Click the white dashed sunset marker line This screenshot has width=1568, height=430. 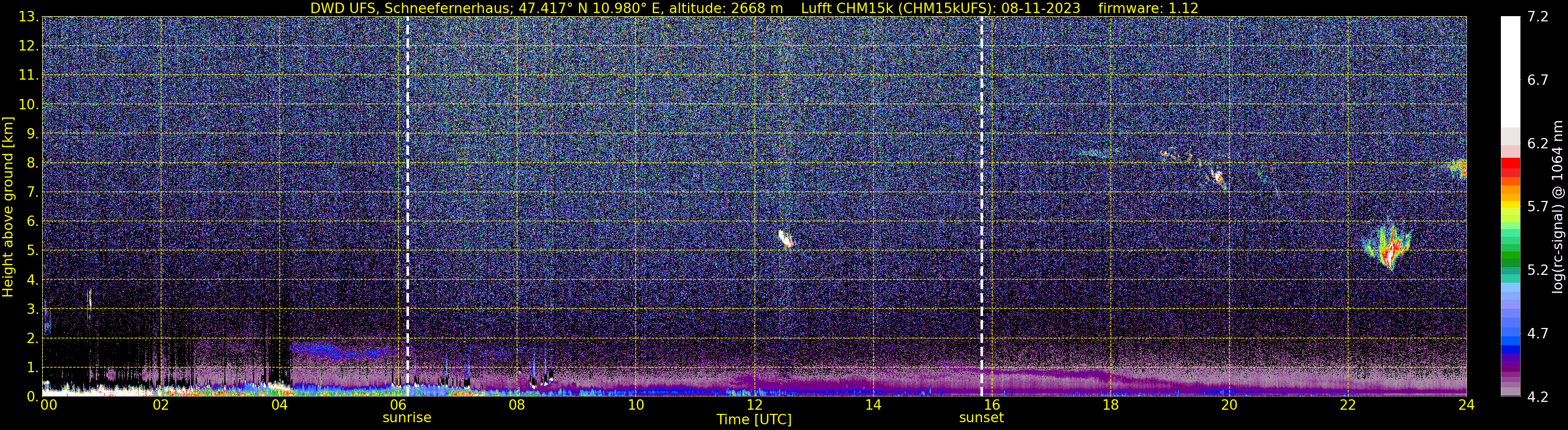click(x=982, y=206)
